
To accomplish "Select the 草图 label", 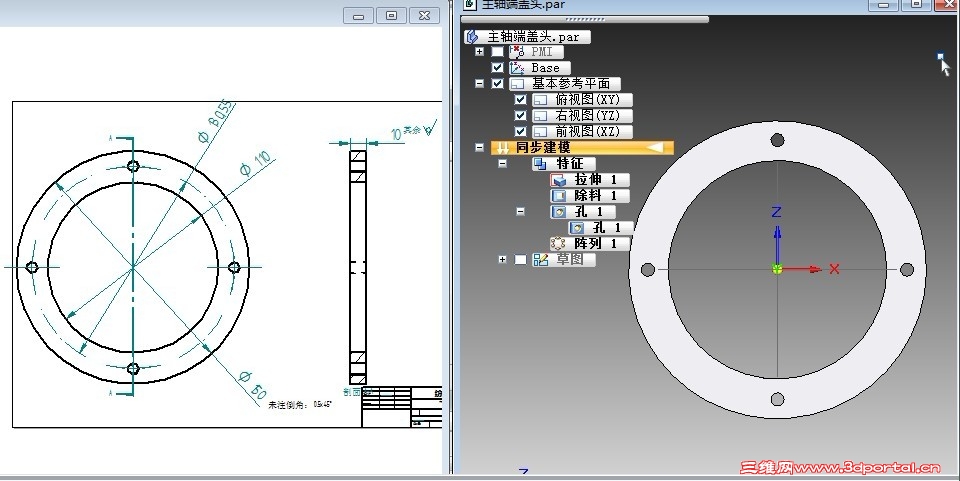I will (570, 259).
